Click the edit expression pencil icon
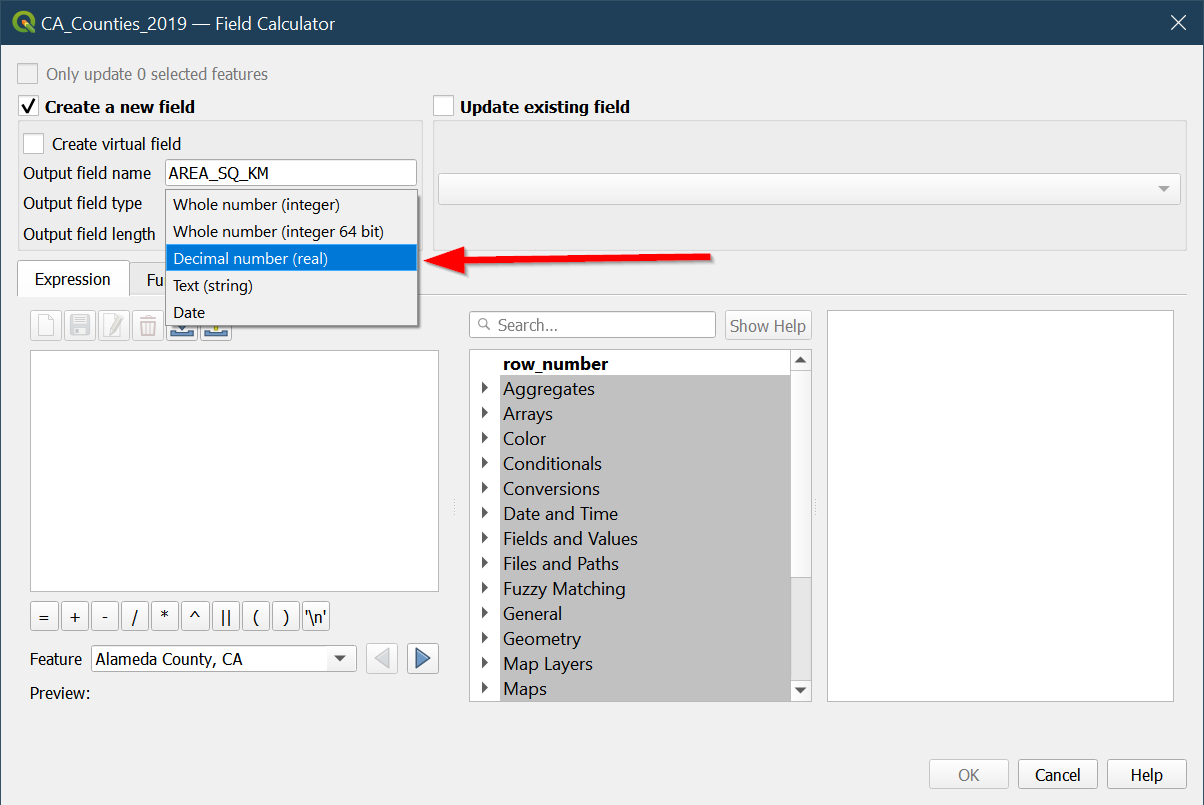Screen dimensions: 1204x805 114,326
